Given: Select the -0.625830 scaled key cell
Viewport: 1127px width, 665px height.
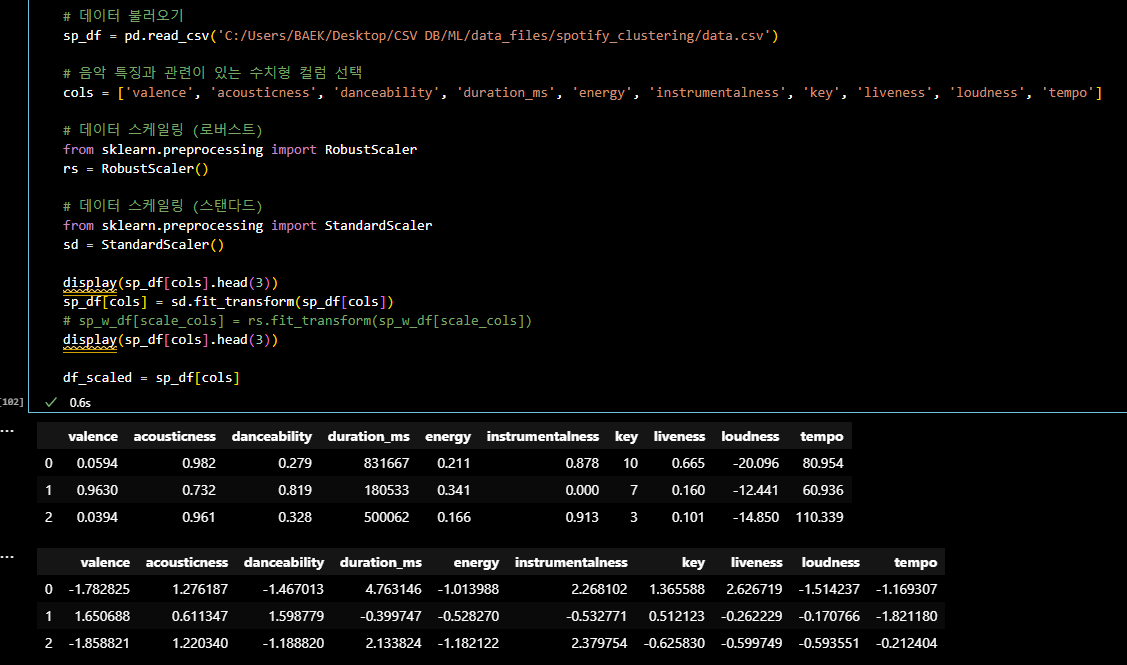Looking at the screenshot, I should (x=673, y=643).
